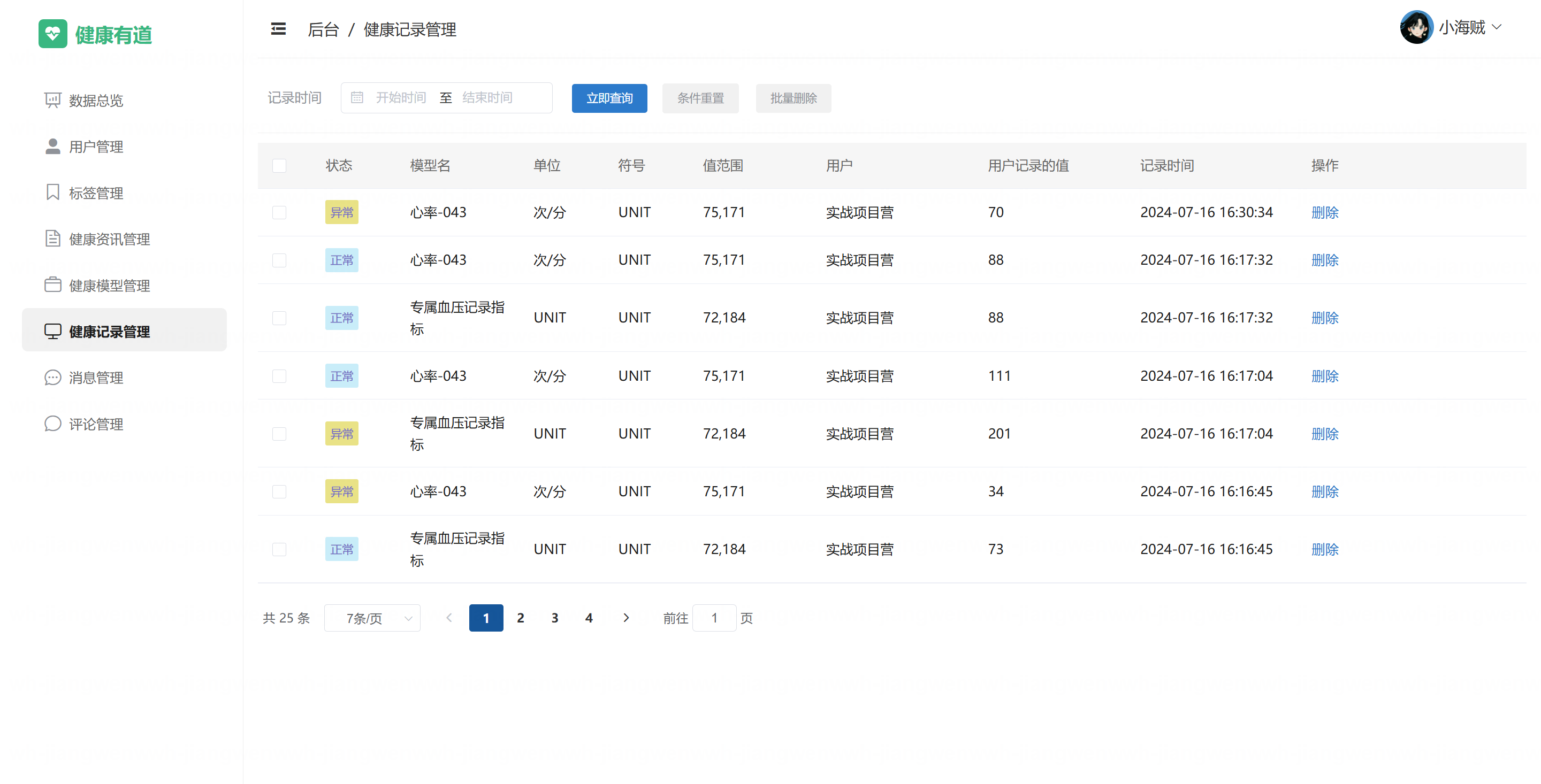The height and width of the screenshot is (784, 1541).
Task: Click the 立即查询 search button
Action: [x=609, y=98]
